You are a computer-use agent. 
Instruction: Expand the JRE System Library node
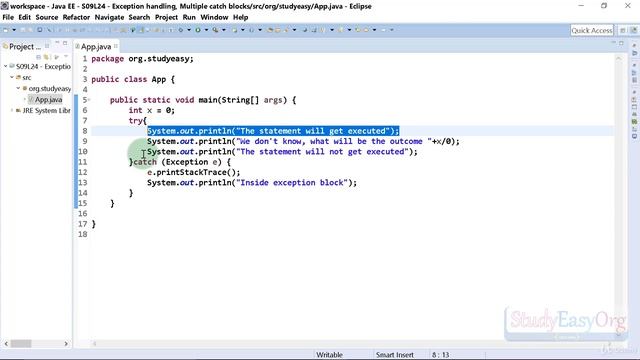[x=12, y=110]
